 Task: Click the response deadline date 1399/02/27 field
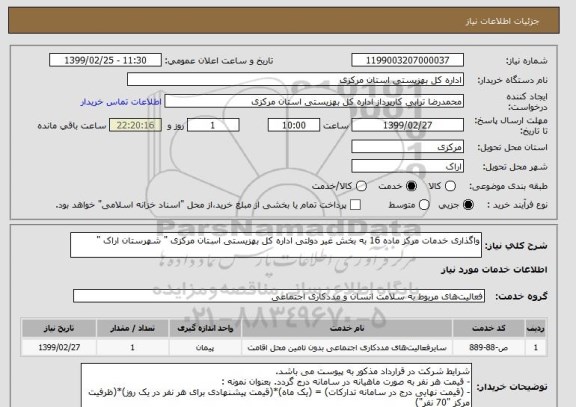point(407,125)
